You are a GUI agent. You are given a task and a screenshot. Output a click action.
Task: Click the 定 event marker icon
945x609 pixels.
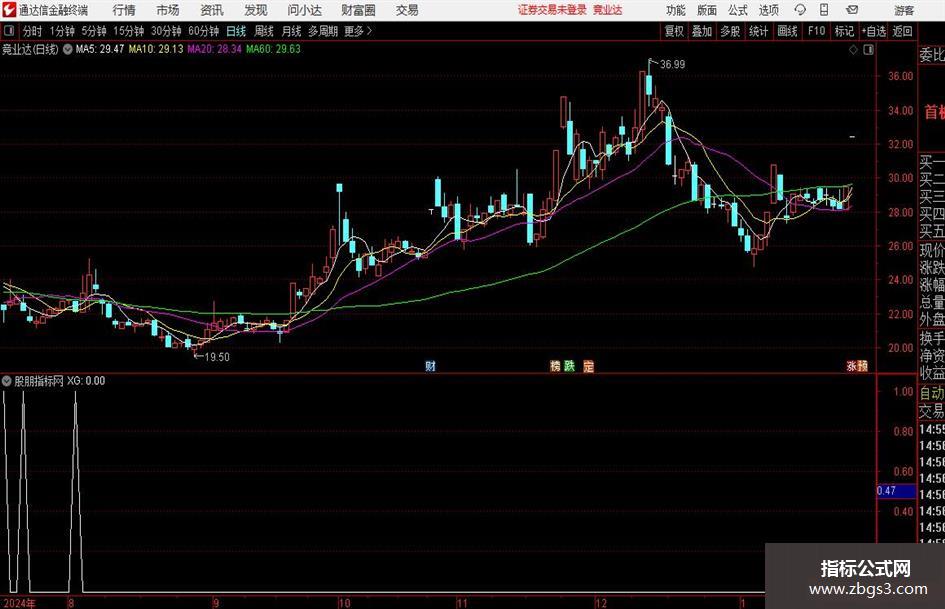[589, 366]
